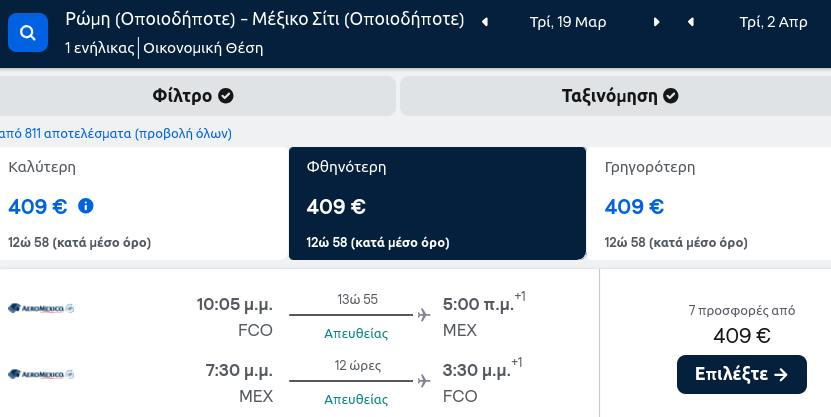The width and height of the screenshot is (831, 417).
Task: Go to previous return date before 2 Απρ
Action: [691, 22]
